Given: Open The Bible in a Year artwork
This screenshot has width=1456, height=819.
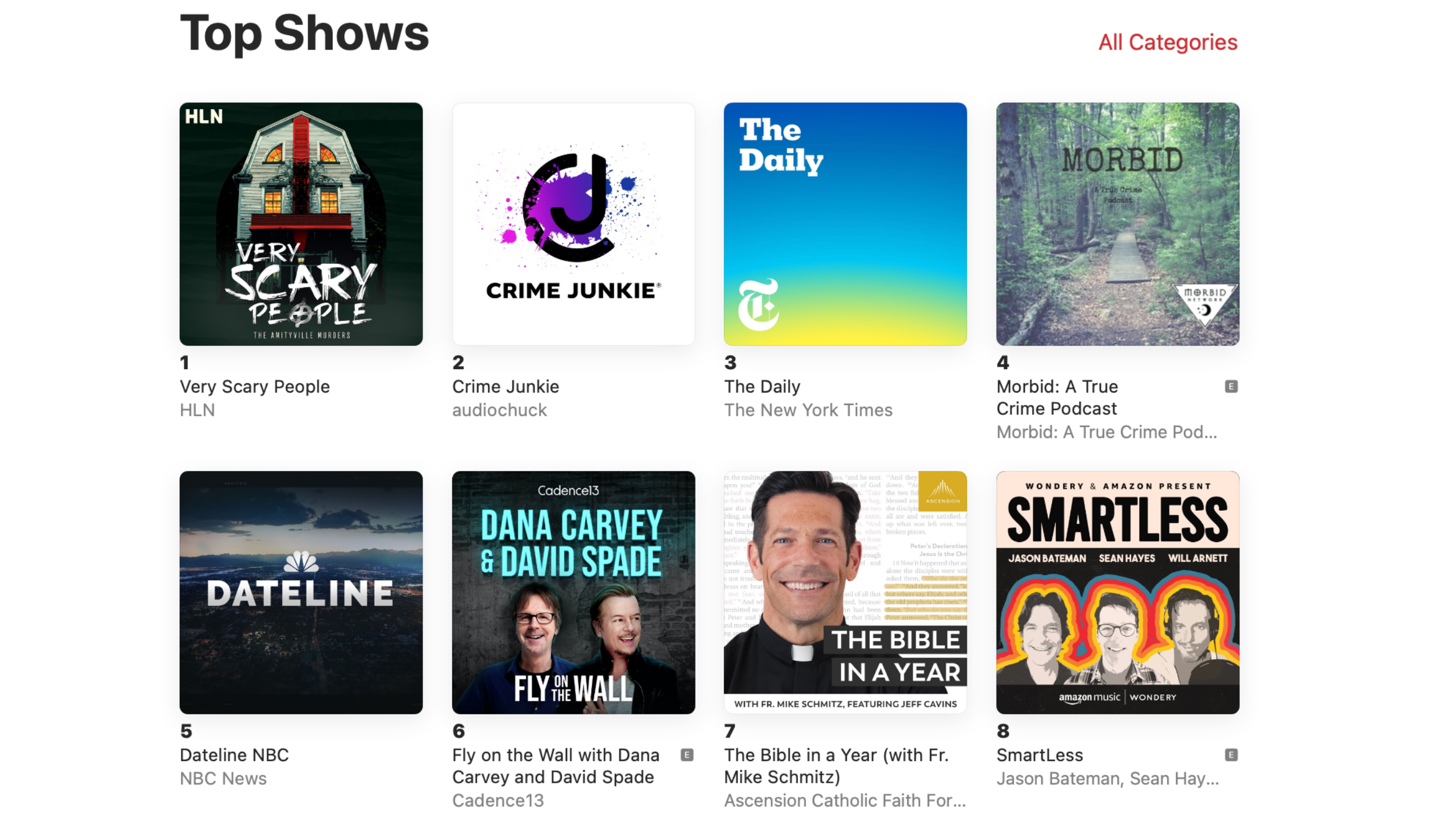Looking at the screenshot, I should pos(845,593).
